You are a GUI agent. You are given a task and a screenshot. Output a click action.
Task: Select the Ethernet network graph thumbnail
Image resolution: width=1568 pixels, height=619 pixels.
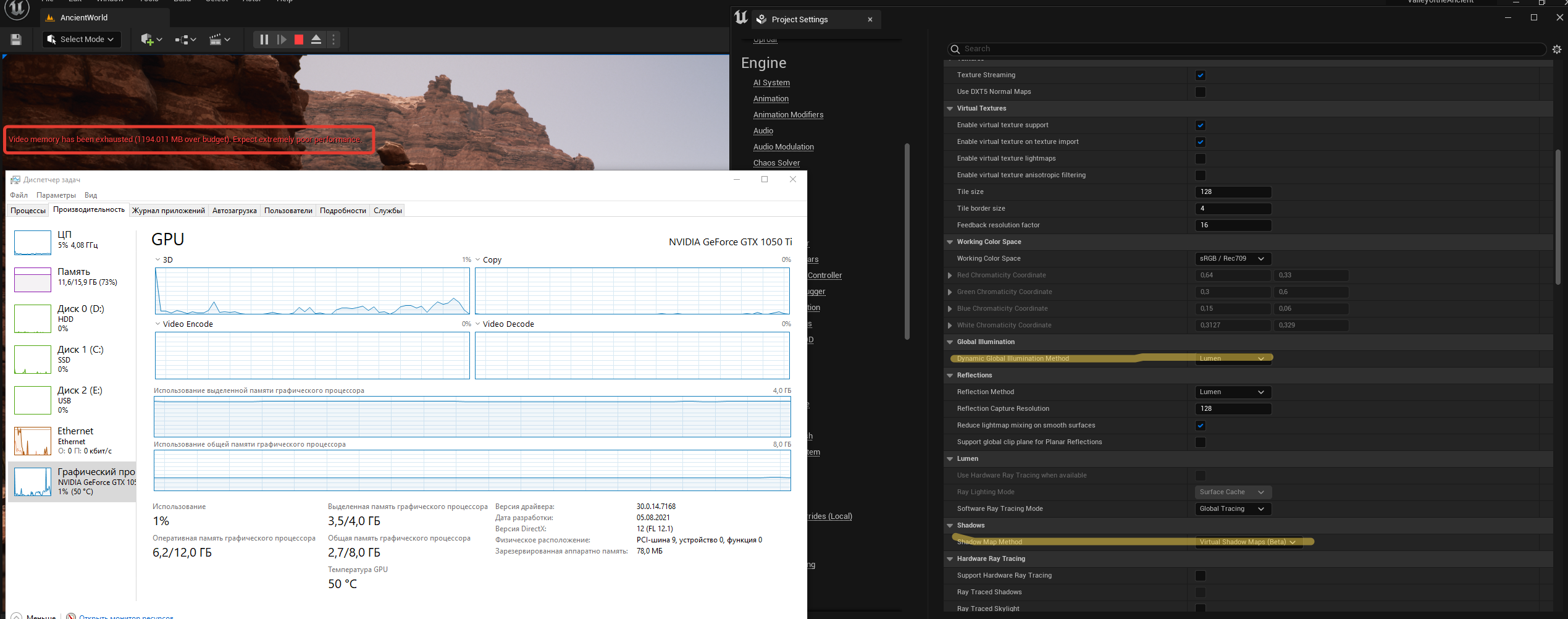pos(33,441)
